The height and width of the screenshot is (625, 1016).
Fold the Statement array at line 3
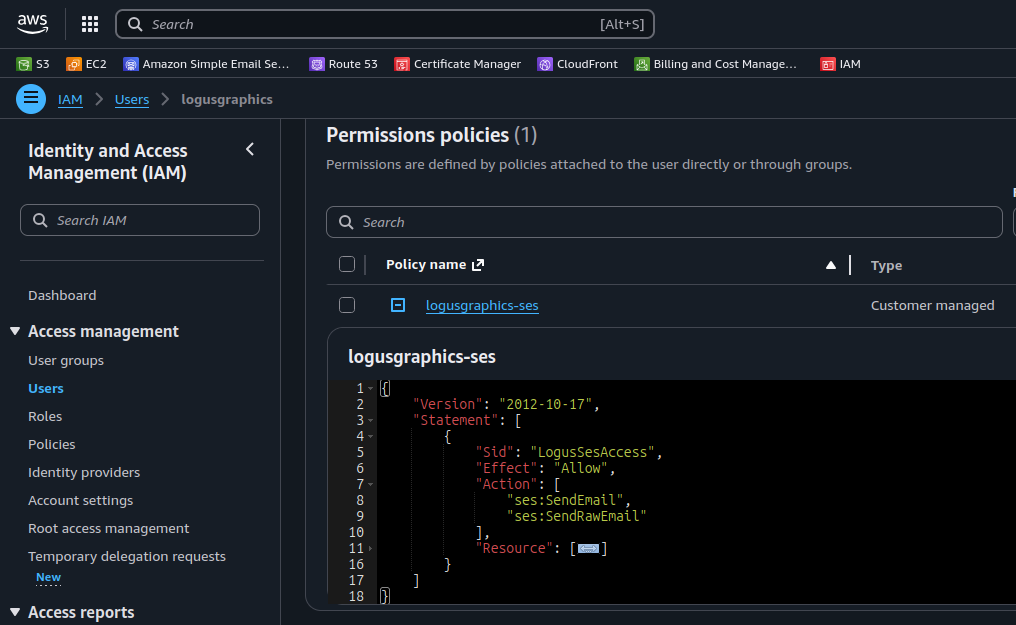[x=371, y=420]
